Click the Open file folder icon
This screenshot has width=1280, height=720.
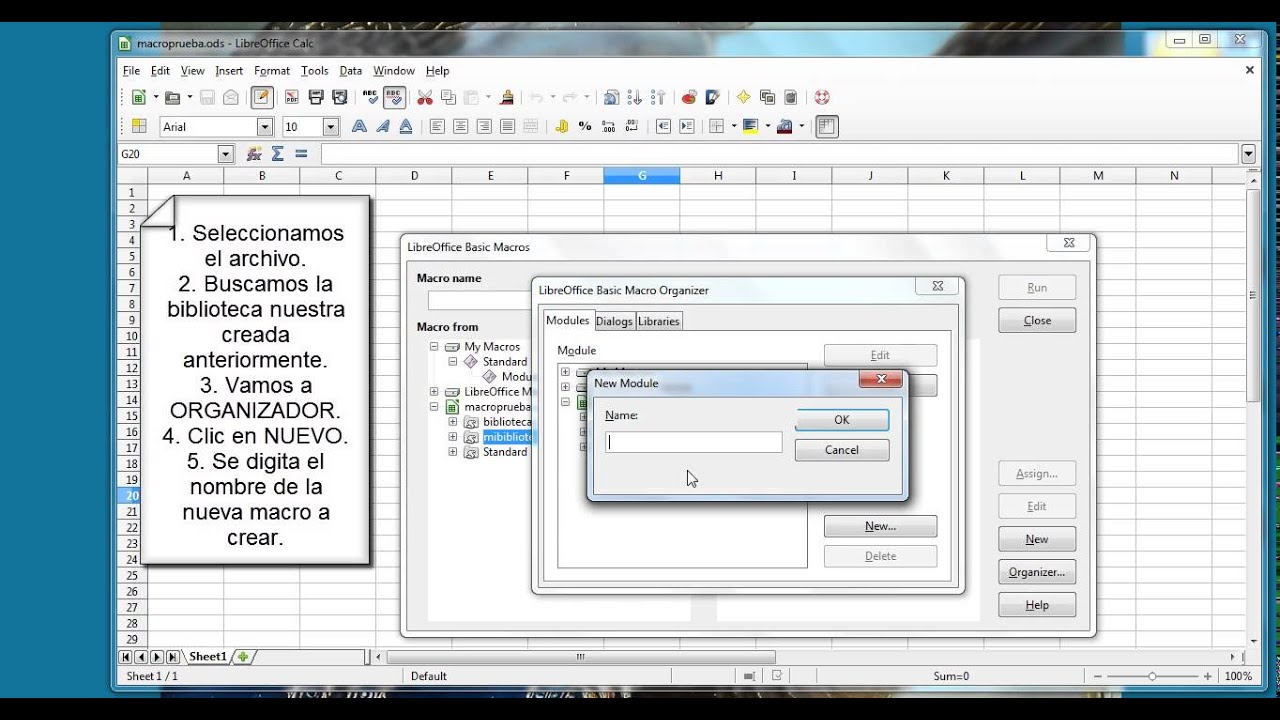point(173,97)
